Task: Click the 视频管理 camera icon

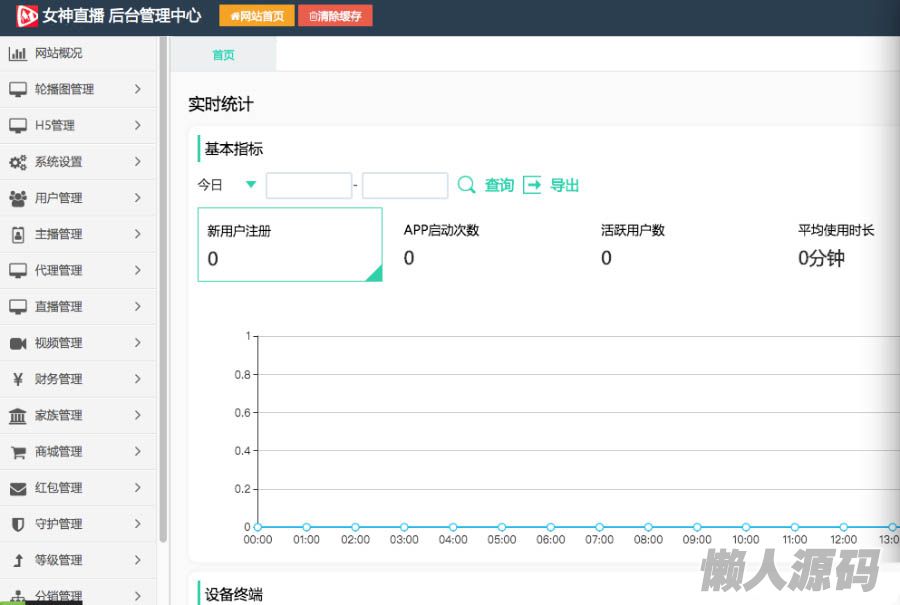Action: click(17, 343)
